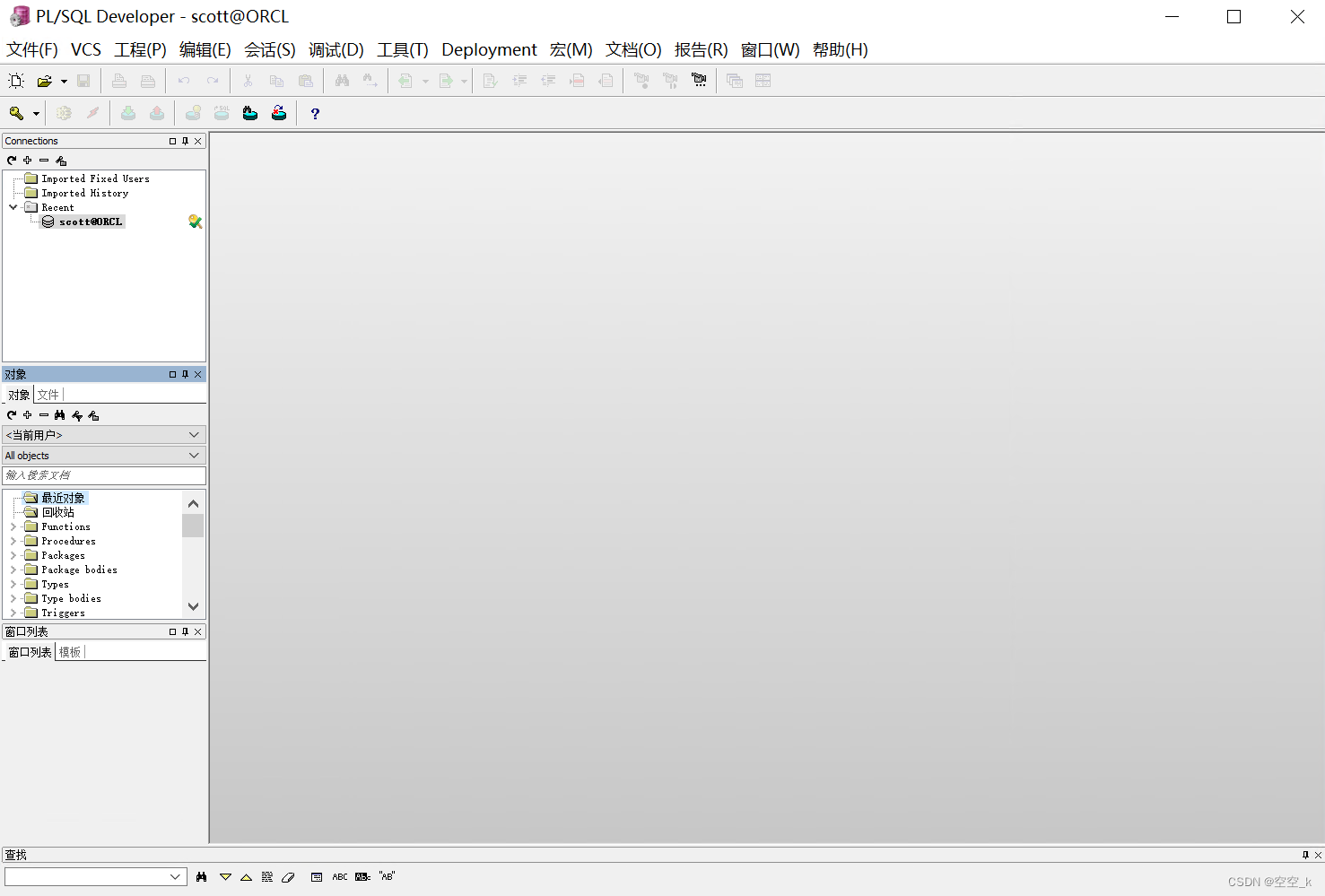
Task: Open Help via the question mark icon
Action: point(314,113)
